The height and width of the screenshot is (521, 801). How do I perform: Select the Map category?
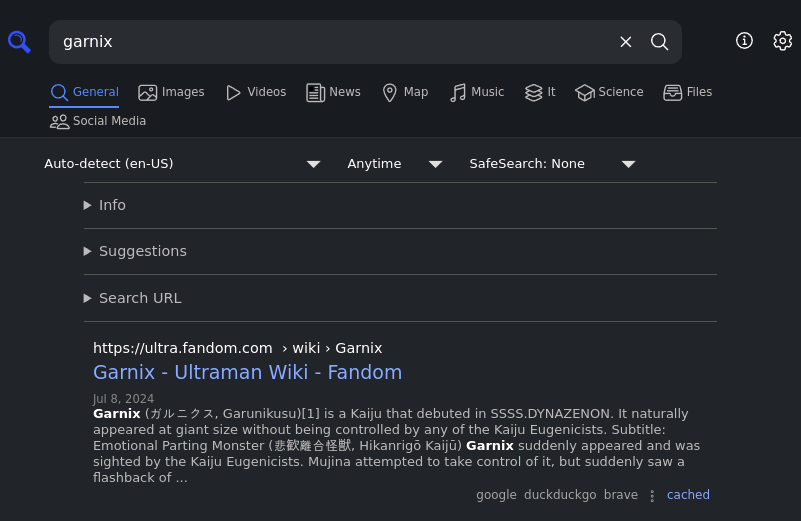coord(405,92)
